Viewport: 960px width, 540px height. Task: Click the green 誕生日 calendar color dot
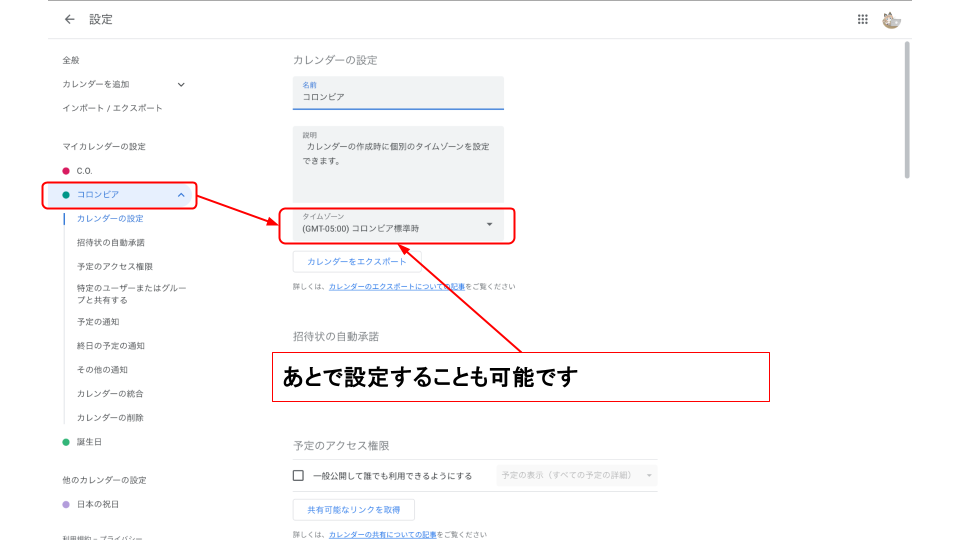tap(66, 442)
